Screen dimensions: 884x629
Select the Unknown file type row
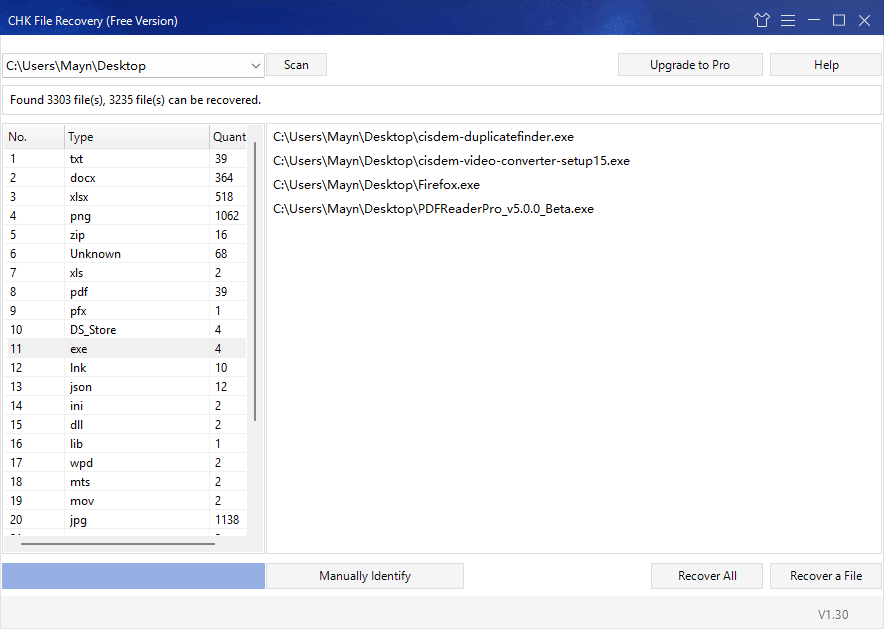120,253
